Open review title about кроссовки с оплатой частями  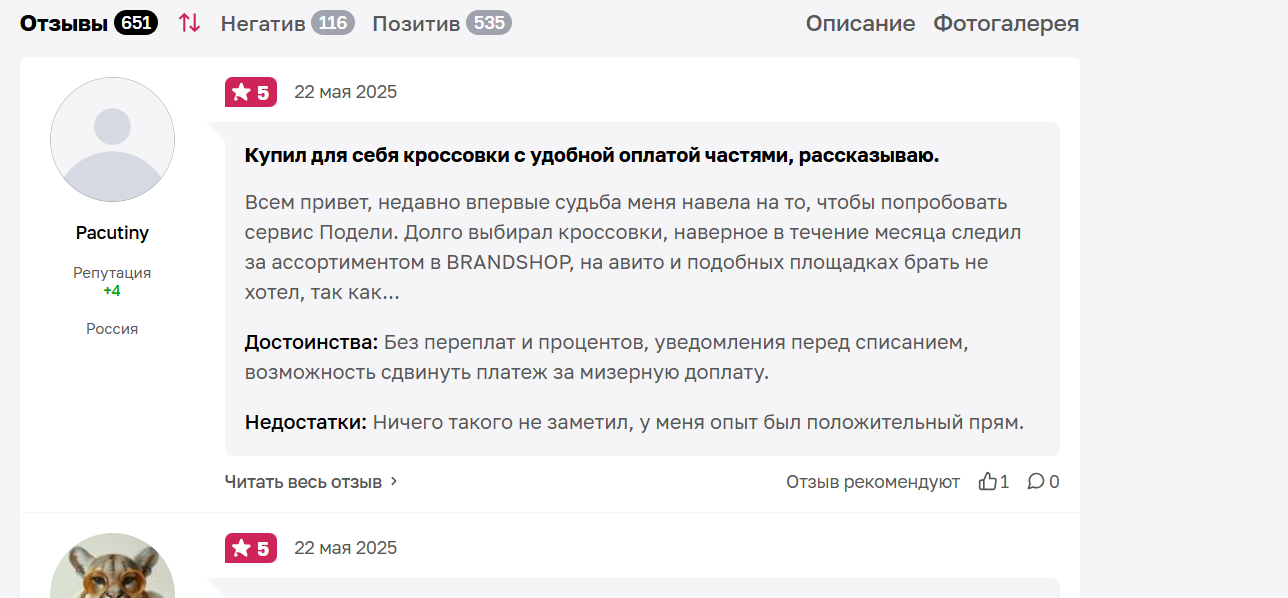(592, 156)
